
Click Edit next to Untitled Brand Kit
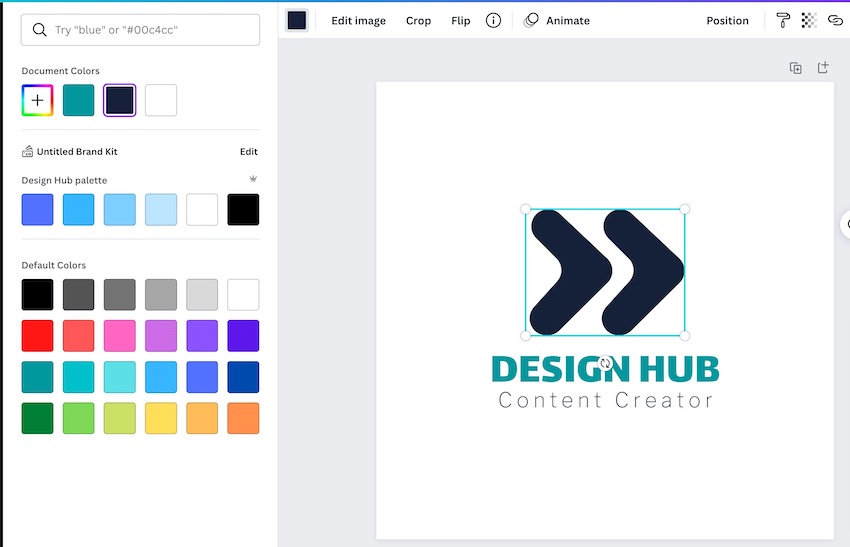coord(249,151)
